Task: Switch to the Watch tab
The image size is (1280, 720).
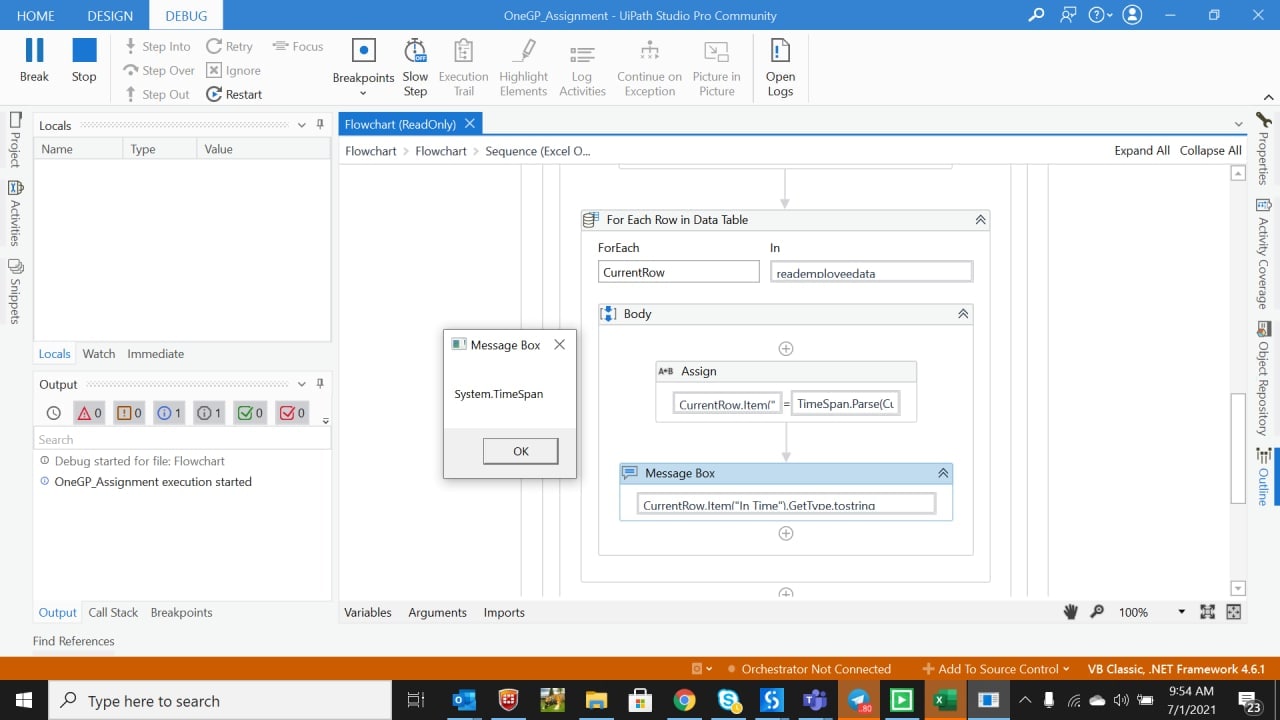Action: point(99,354)
